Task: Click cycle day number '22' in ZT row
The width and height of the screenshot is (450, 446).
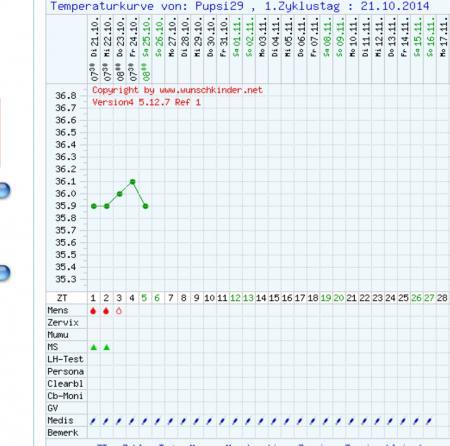Action: click(x=364, y=298)
